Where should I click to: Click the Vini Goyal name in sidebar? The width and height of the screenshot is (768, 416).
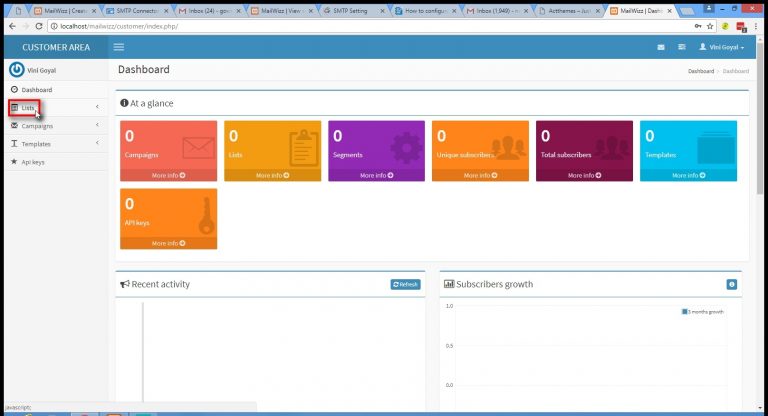click(42, 71)
